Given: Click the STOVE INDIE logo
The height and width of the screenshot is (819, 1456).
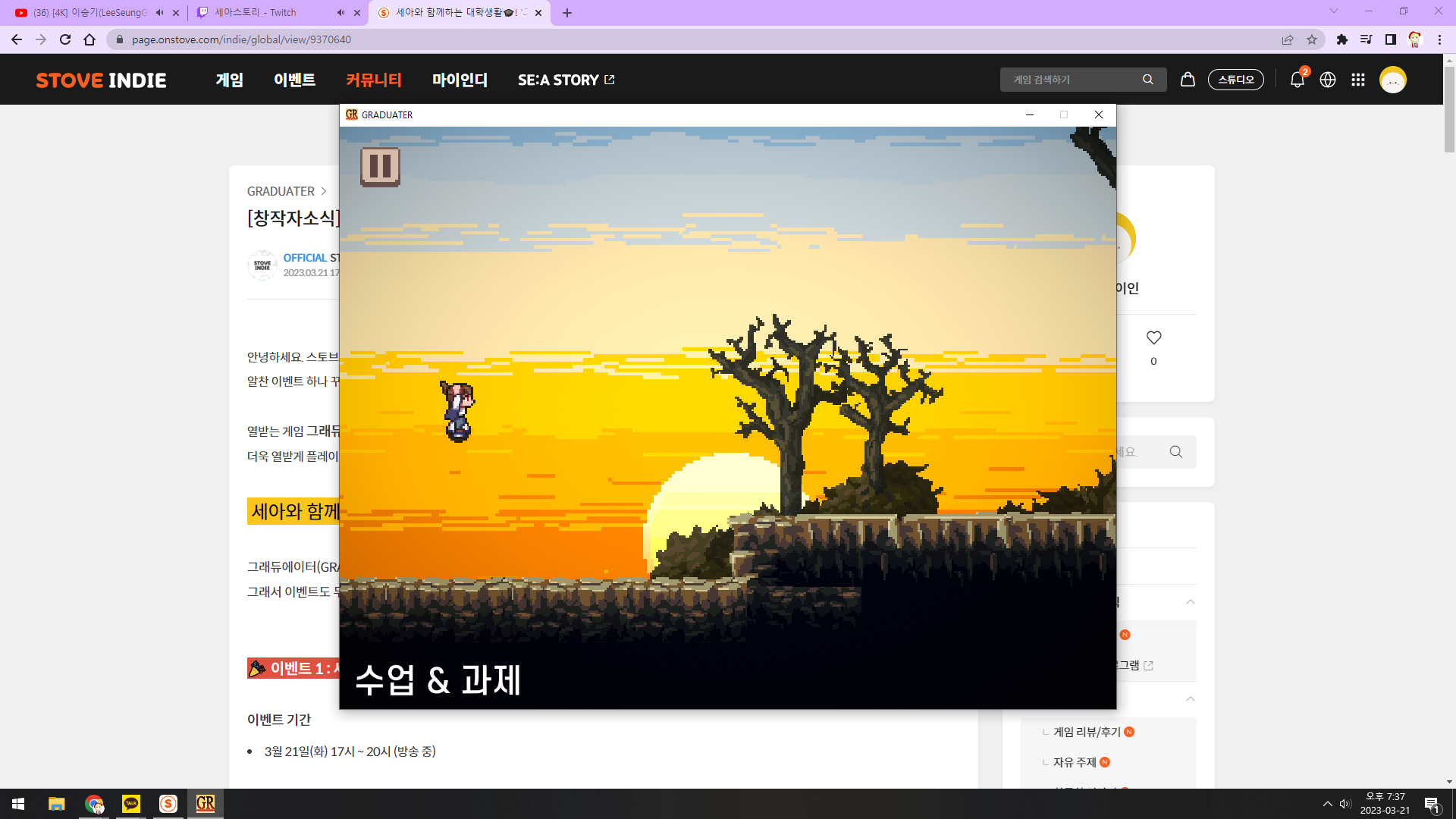Looking at the screenshot, I should 101,80.
